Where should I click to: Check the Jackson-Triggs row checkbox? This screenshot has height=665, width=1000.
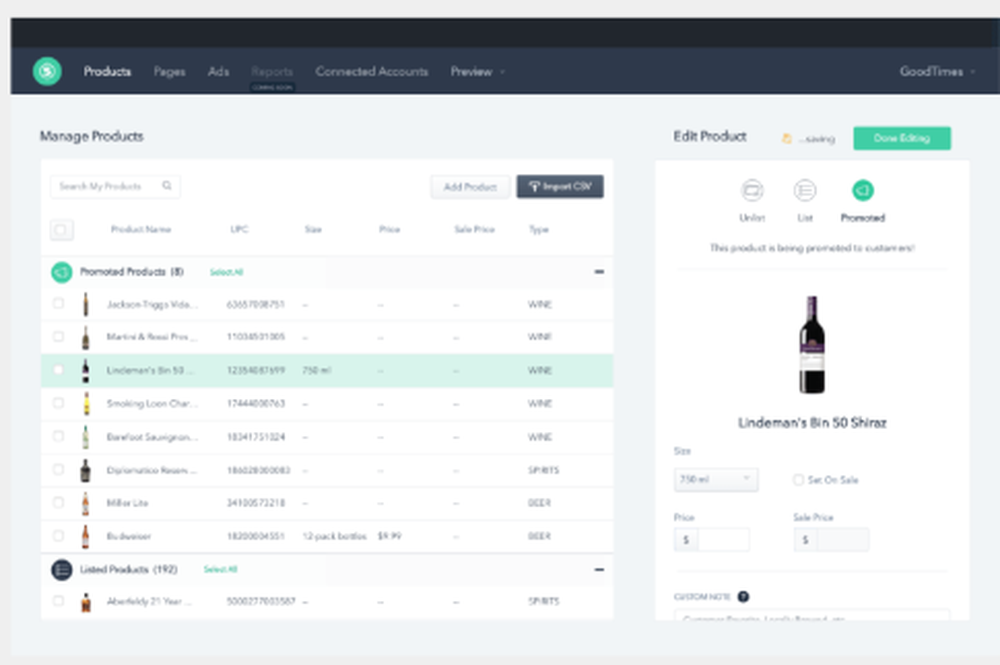[x=58, y=303]
